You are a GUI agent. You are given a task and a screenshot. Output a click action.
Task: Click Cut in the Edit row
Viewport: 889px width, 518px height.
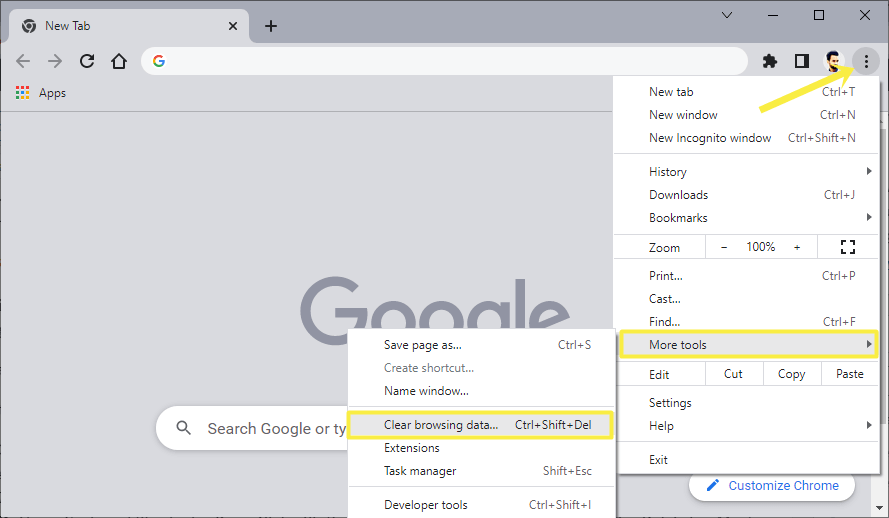click(734, 374)
